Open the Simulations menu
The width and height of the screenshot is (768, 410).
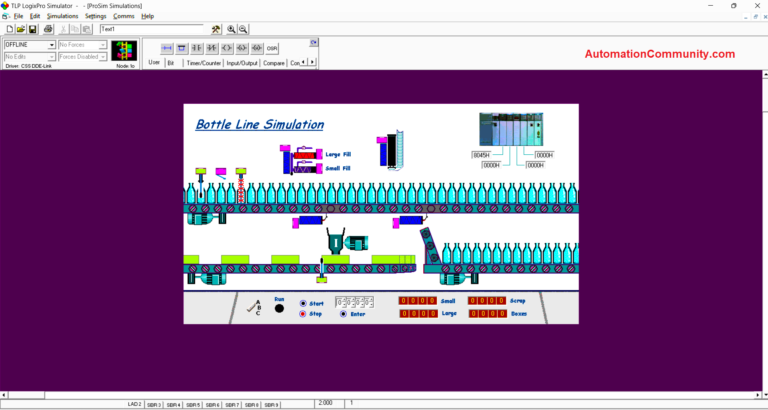(x=62, y=17)
